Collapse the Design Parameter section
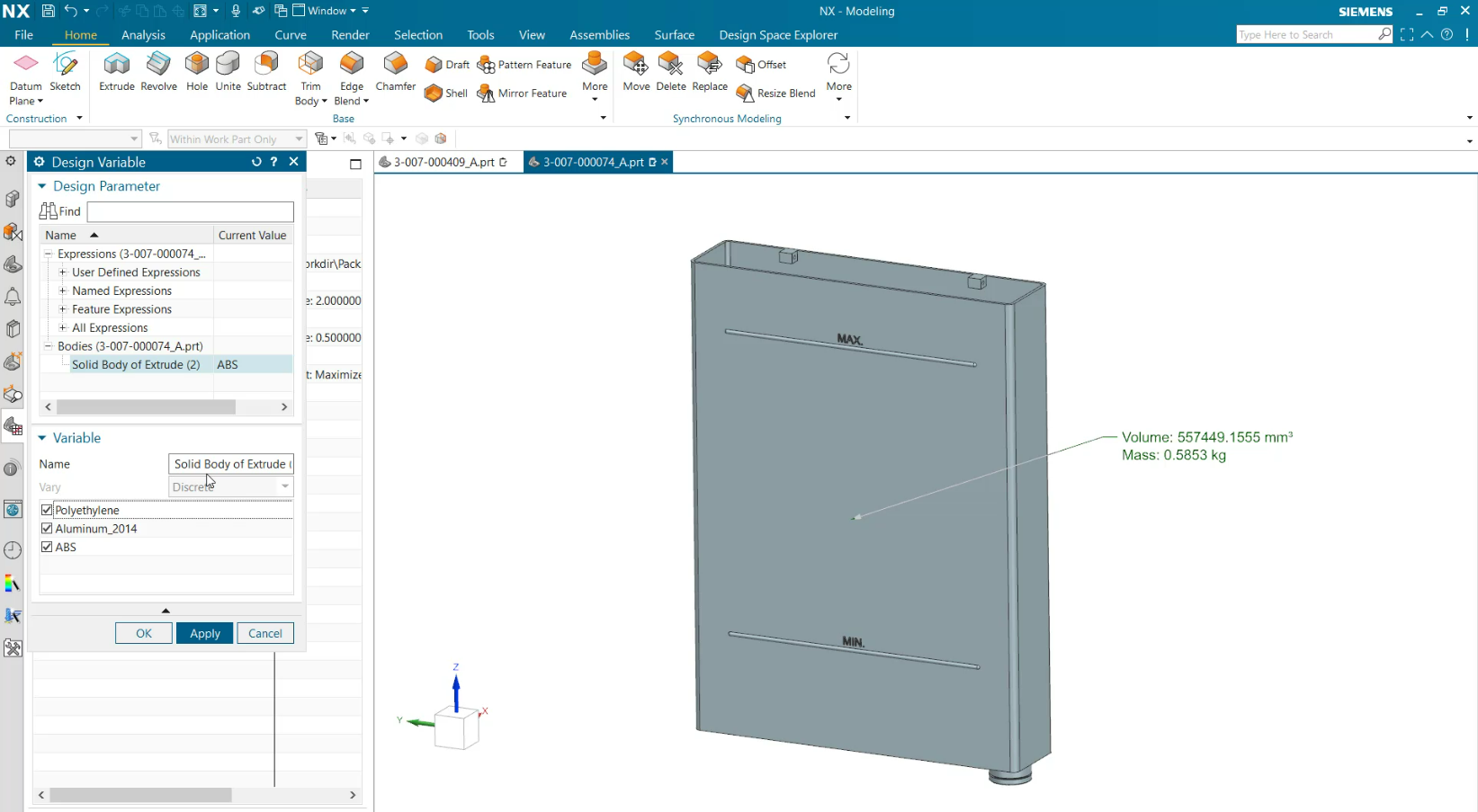Screen dimensions: 1478x812 click(x=42, y=186)
